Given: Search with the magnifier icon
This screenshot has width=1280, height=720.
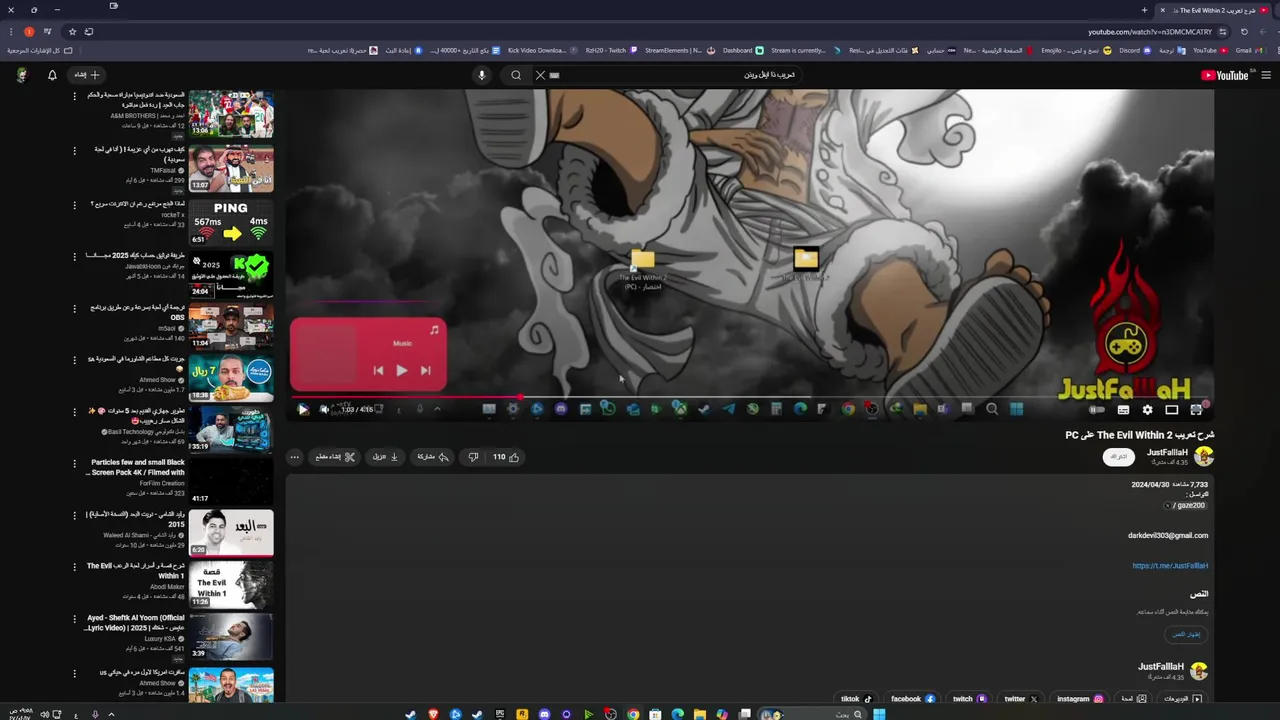Looking at the screenshot, I should (x=516, y=75).
